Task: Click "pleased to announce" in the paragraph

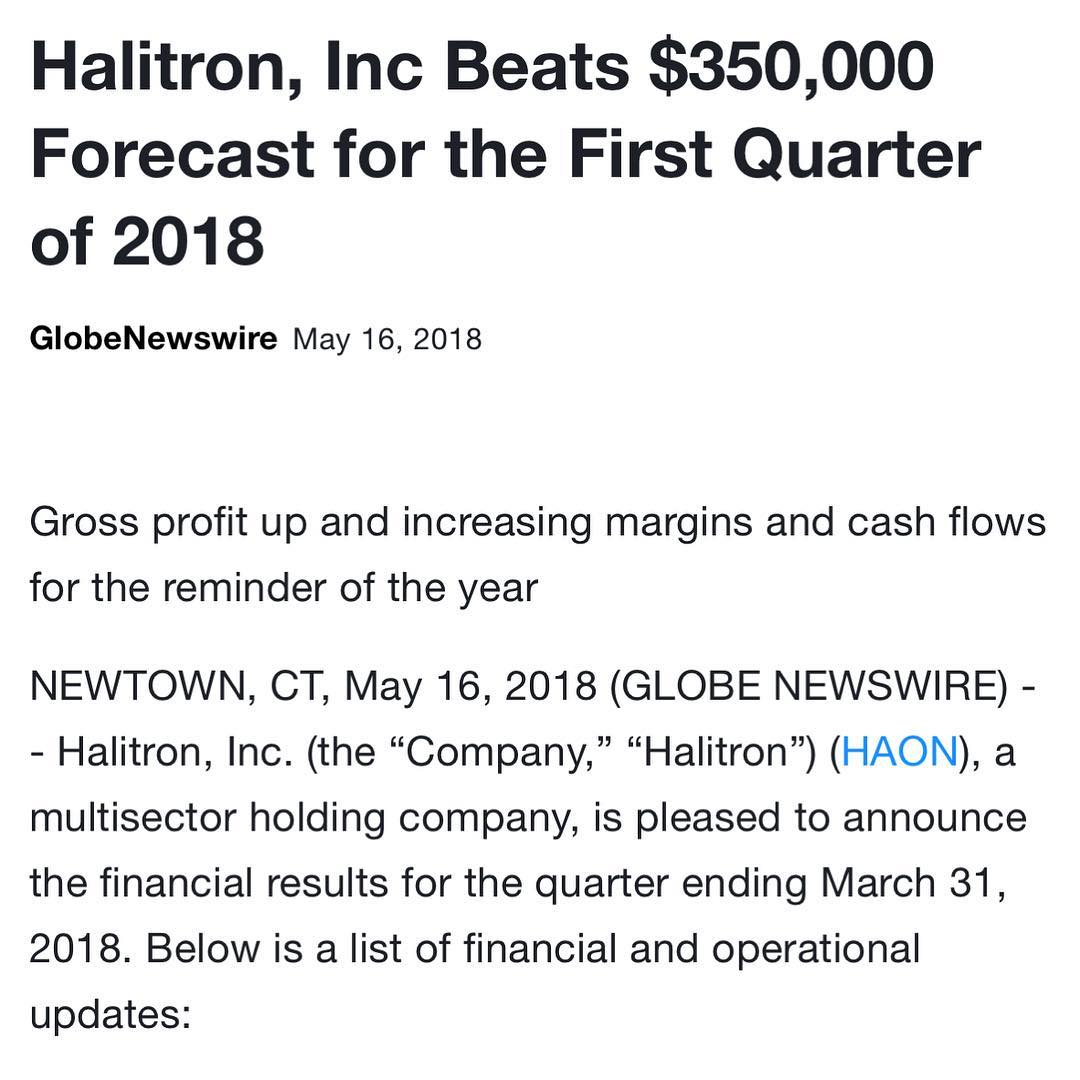Action: point(831,819)
